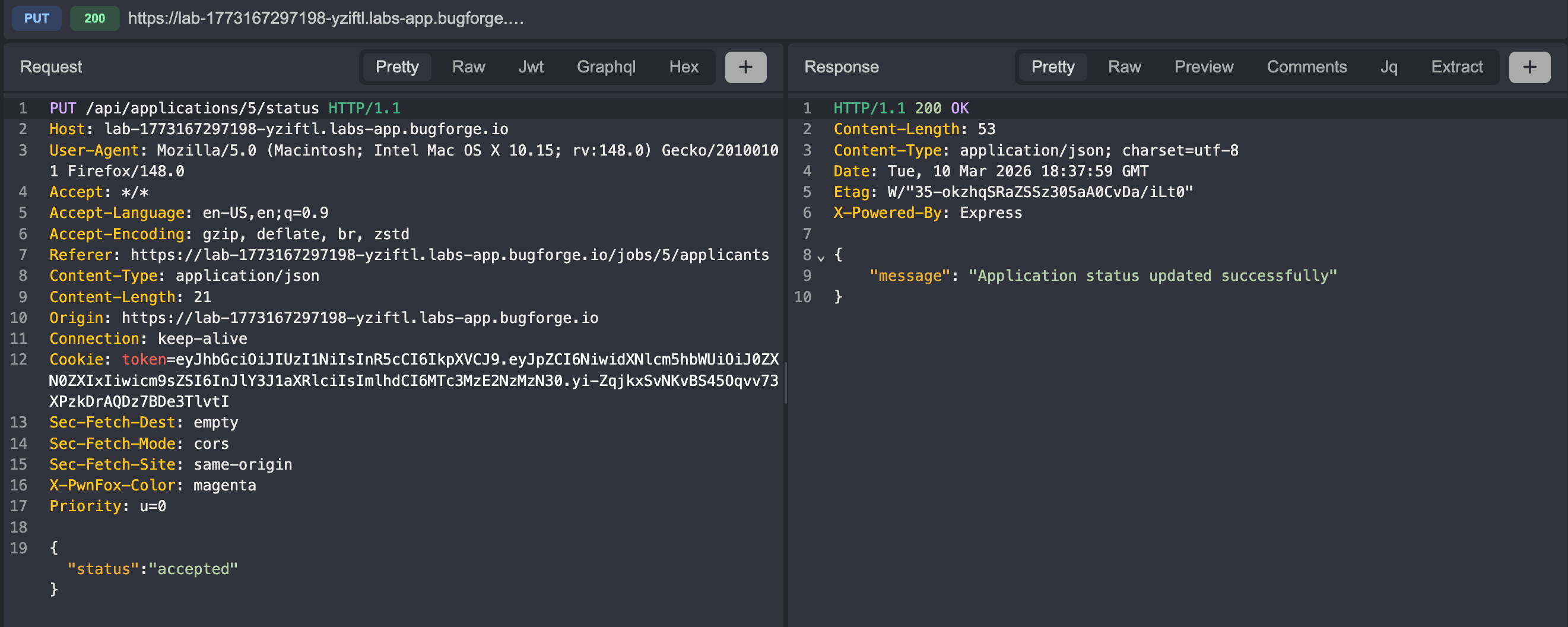1568x627 pixels.
Task: Switch request view to Raw tab
Action: click(468, 67)
